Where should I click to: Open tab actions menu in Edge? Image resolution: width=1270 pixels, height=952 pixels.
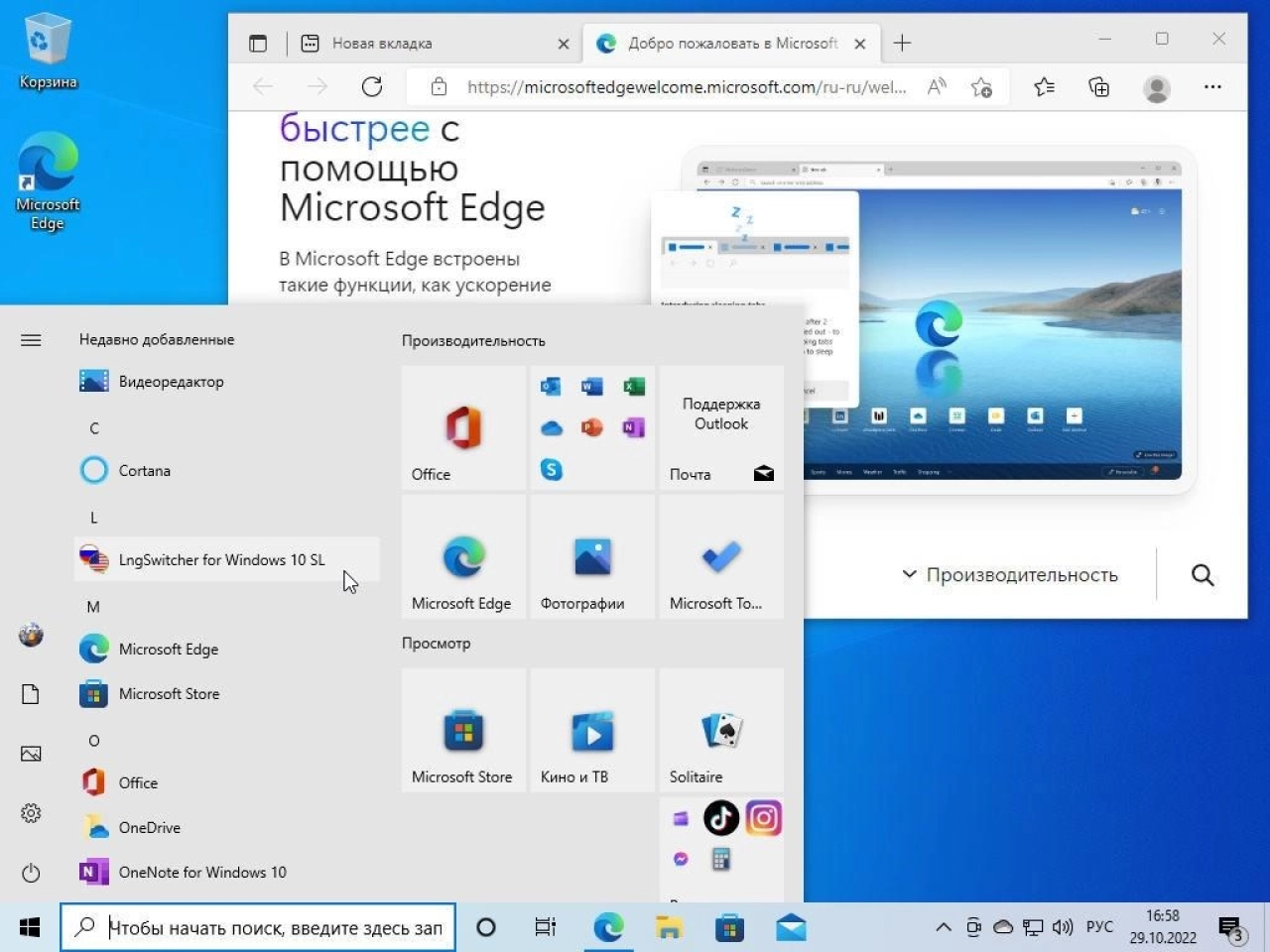coord(258,44)
